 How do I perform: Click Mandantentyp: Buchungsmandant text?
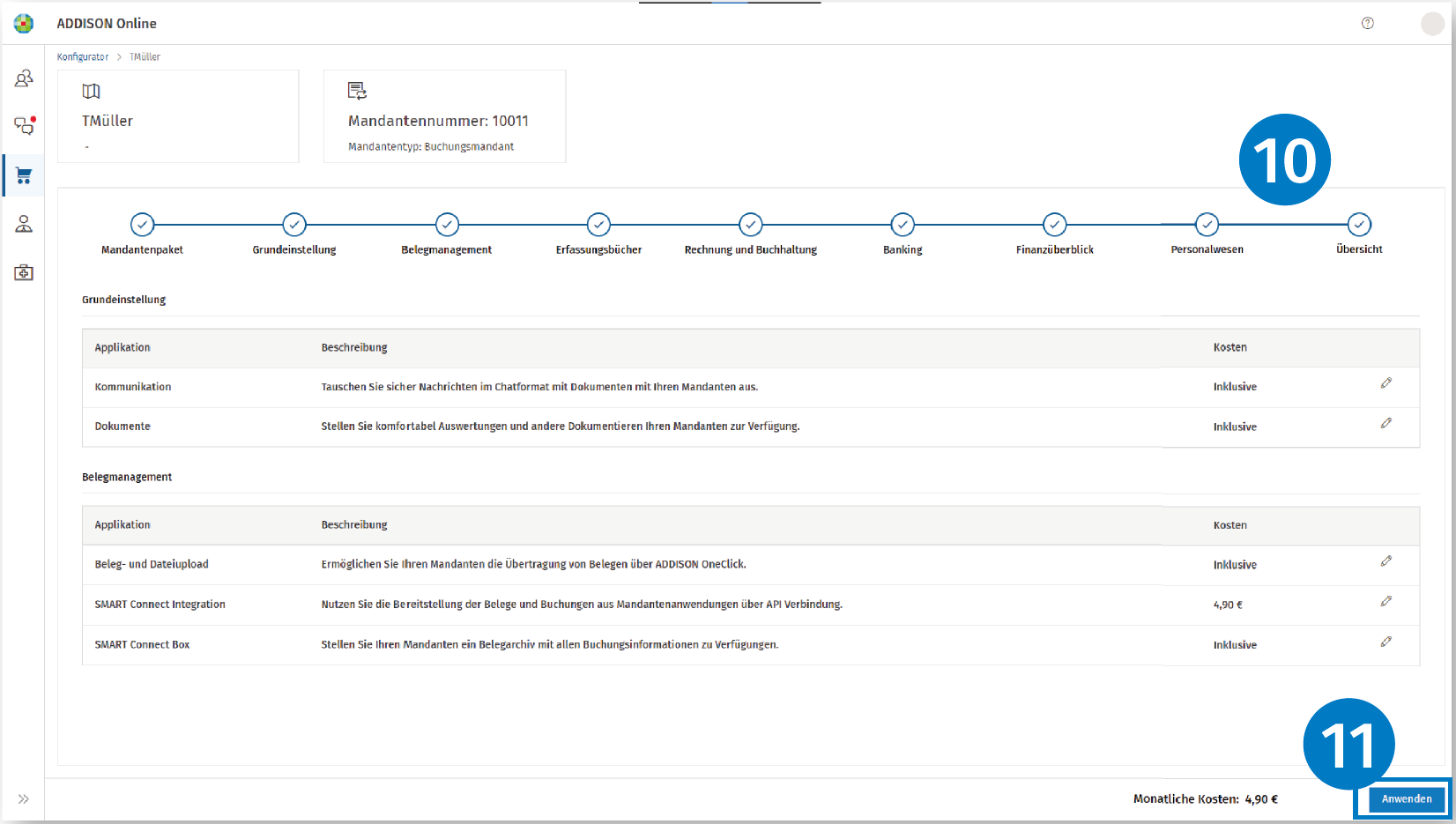(x=431, y=146)
